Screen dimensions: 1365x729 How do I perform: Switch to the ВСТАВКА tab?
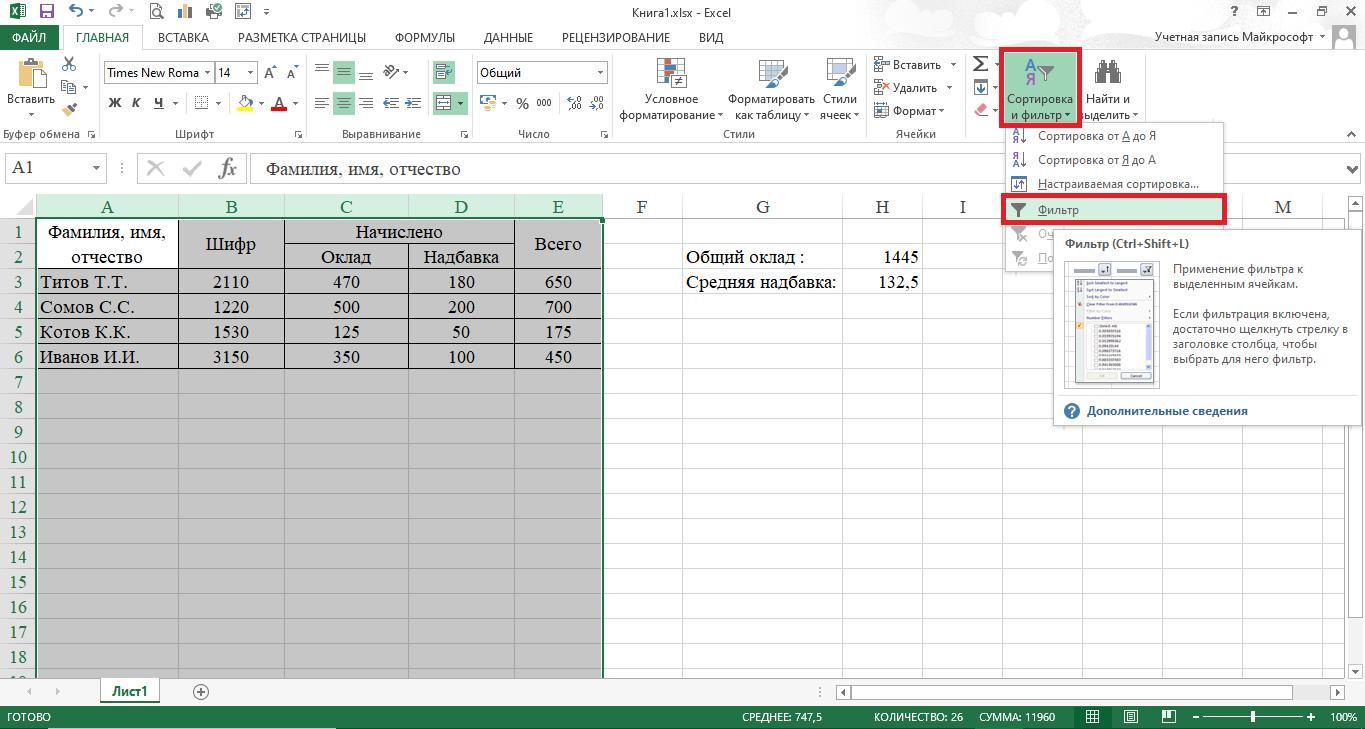(183, 37)
